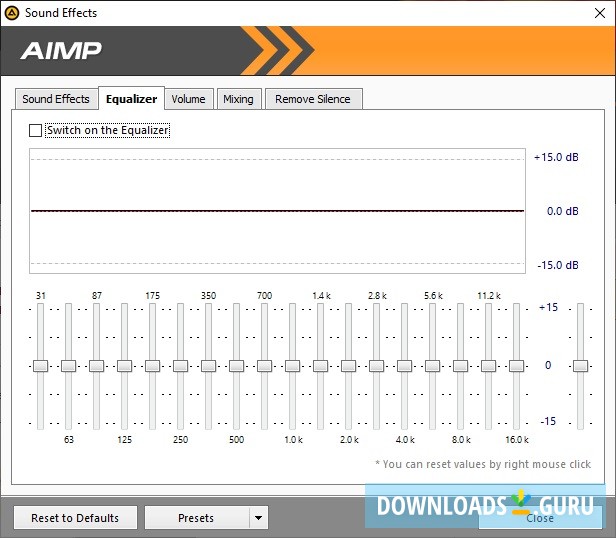Click the Close button at bottom
This screenshot has height=538, width=616.
coord(540,518)
